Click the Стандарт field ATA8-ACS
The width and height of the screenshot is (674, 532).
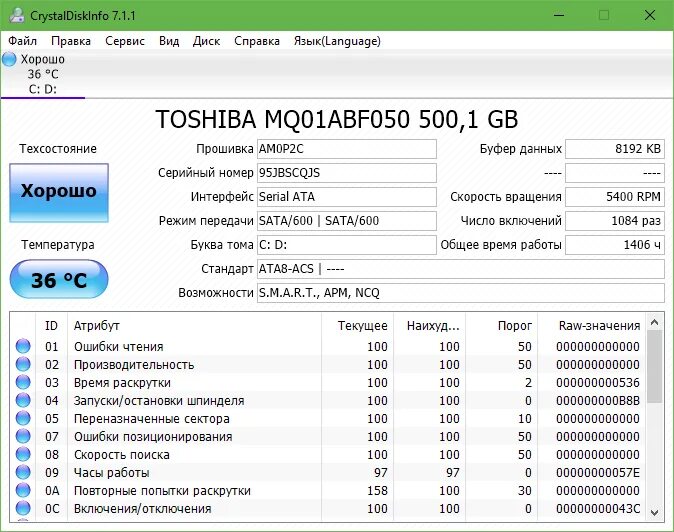pos(461,269)
